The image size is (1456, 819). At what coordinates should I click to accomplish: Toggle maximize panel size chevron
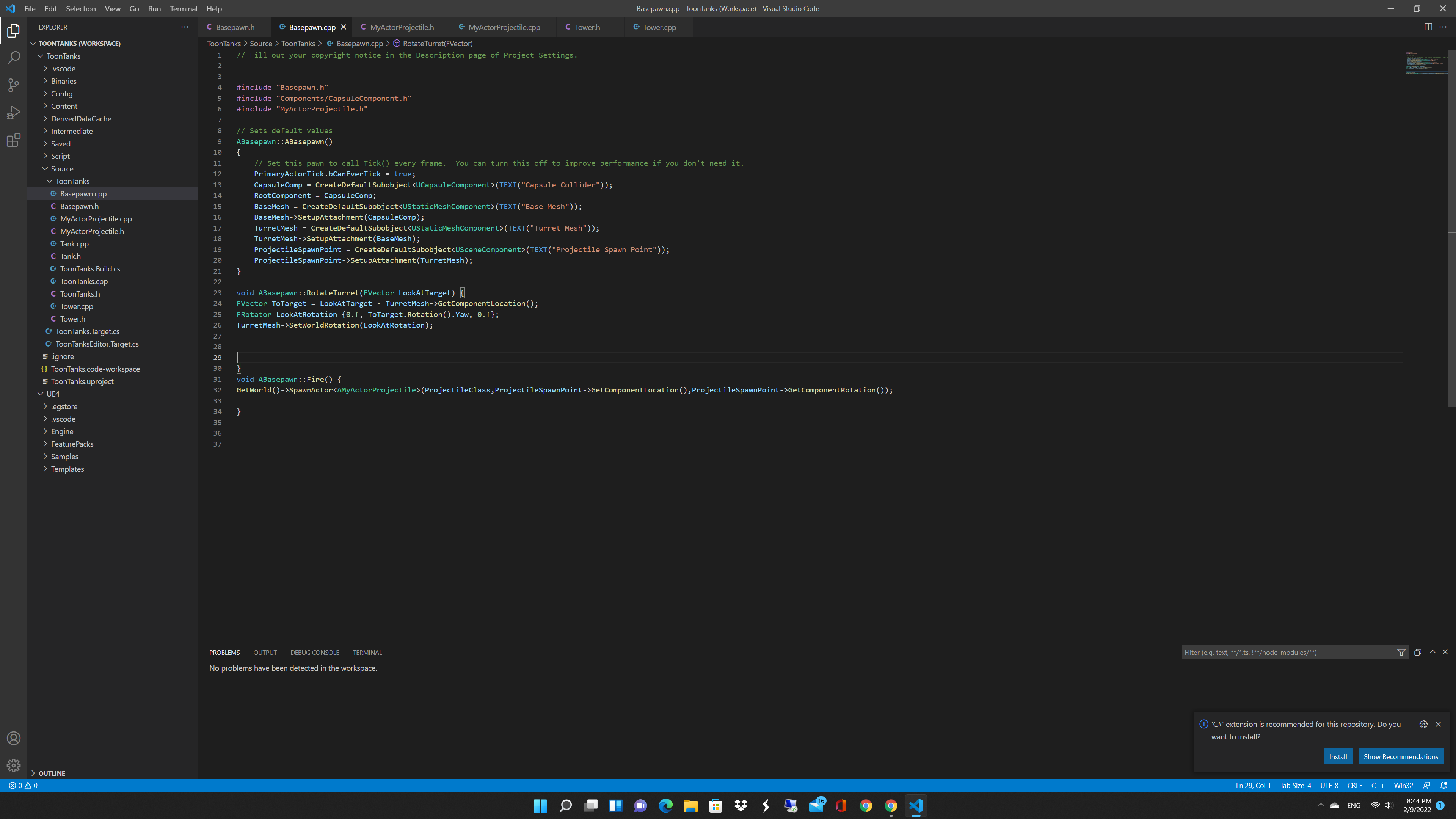point(1432,652)
